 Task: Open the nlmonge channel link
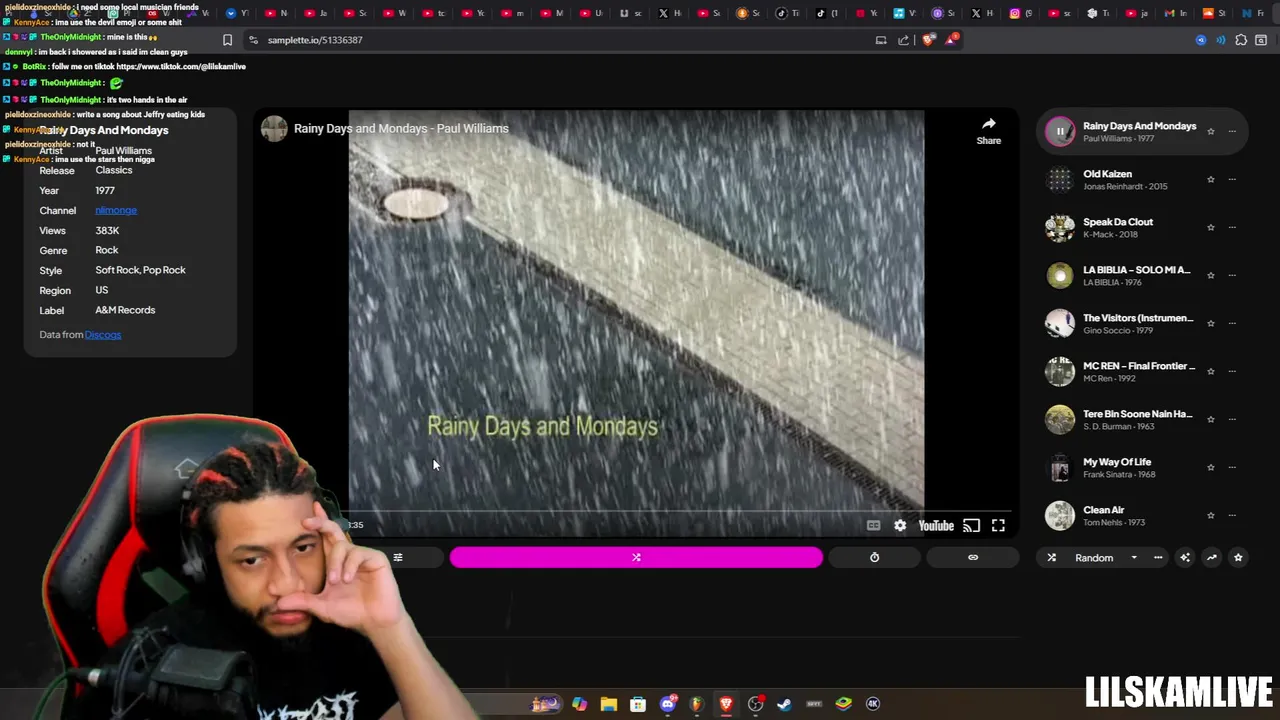pos(116,210)
